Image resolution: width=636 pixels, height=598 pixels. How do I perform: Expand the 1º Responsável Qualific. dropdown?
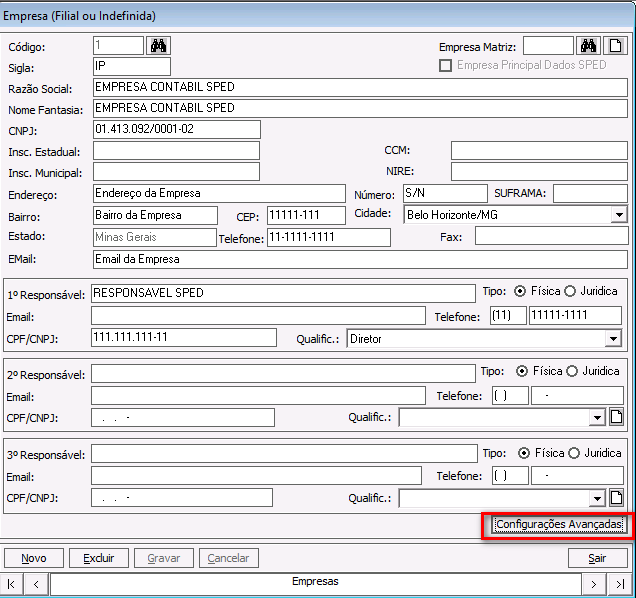[613, 339]
